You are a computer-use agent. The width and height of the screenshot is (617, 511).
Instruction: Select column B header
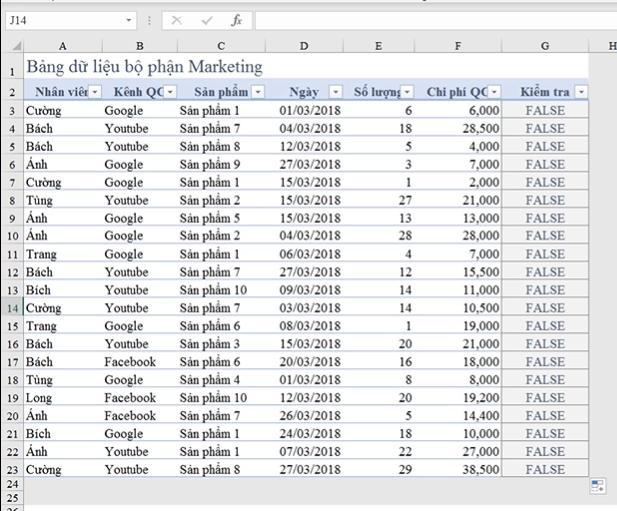pyautogui.click(x=140, y=46)
